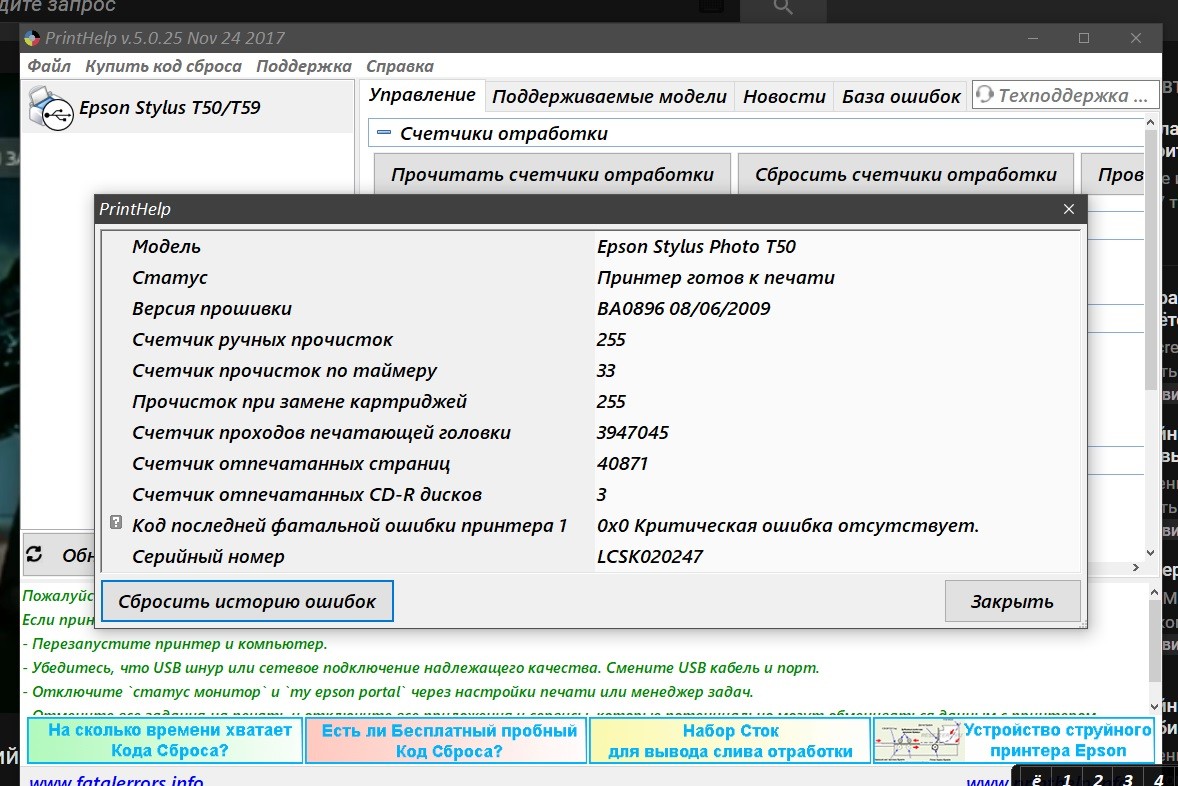Click the refresh arrows icon in left panel
This screenshot has width=1178, height=786.
[35, 554]
